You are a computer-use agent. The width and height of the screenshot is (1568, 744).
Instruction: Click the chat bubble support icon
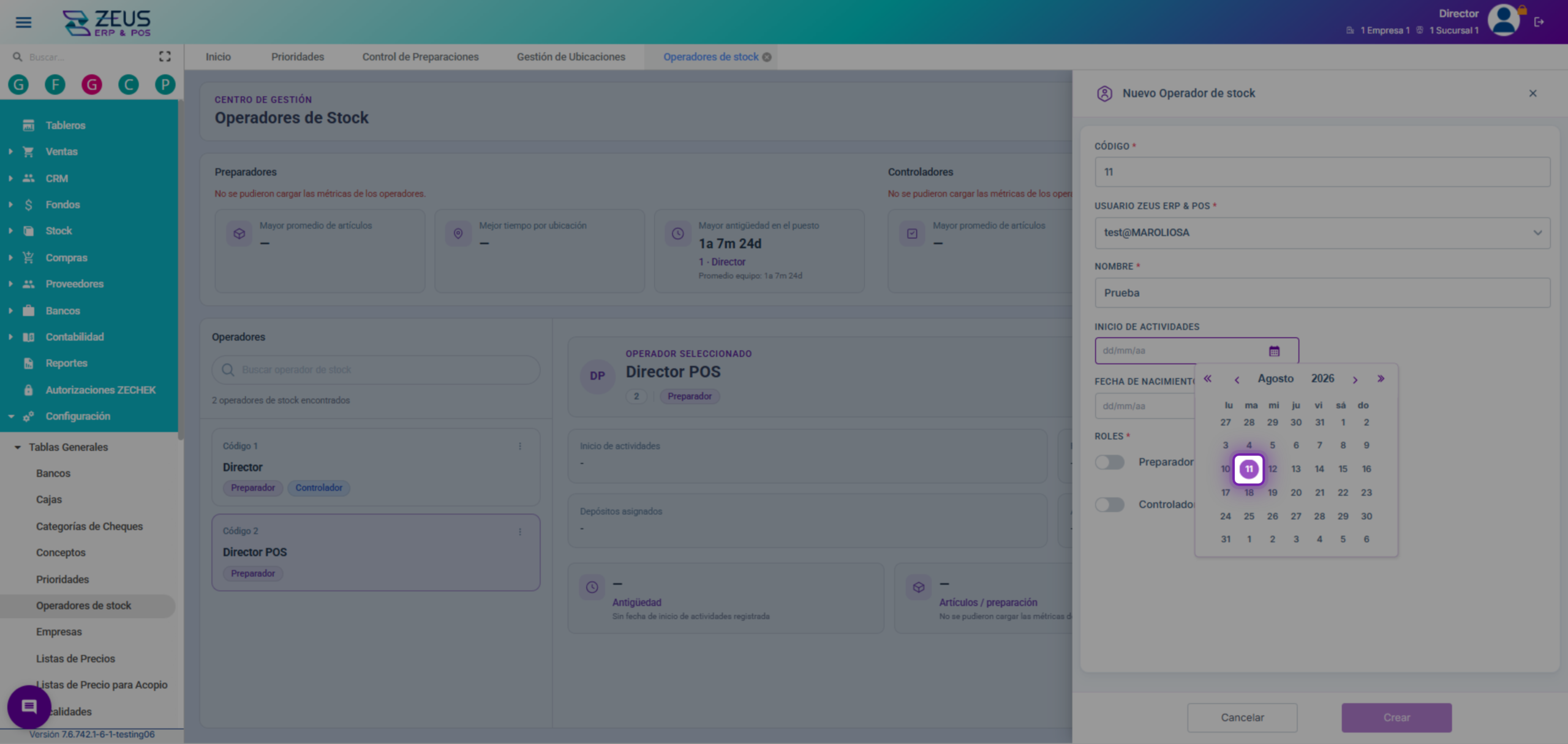coord(29,707)
